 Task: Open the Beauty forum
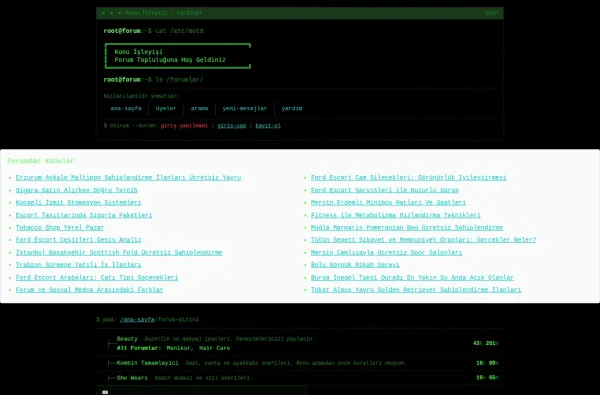127,339
